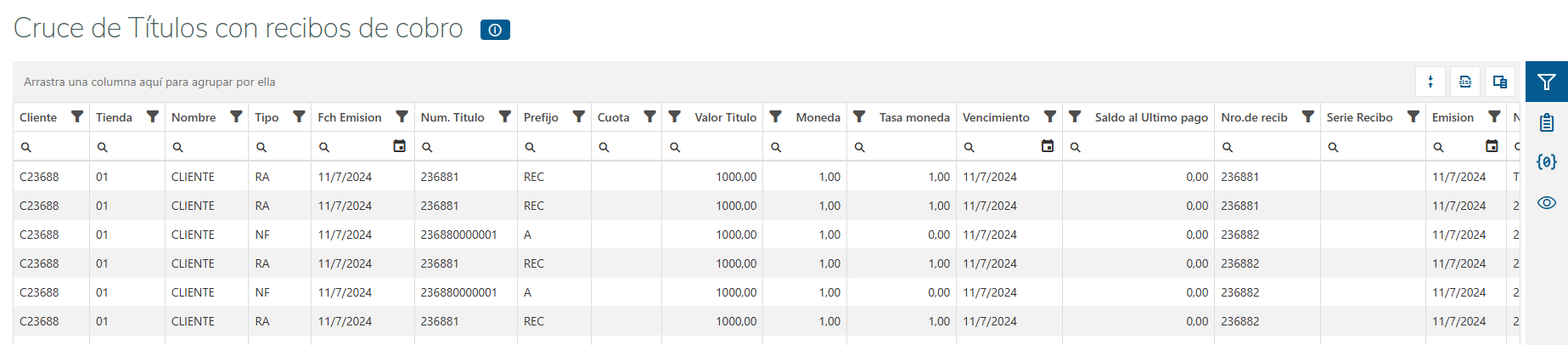Select the first row's Cliente cell C23688
This screenshot has width=1568, height=345.
[x=40, y=177]
